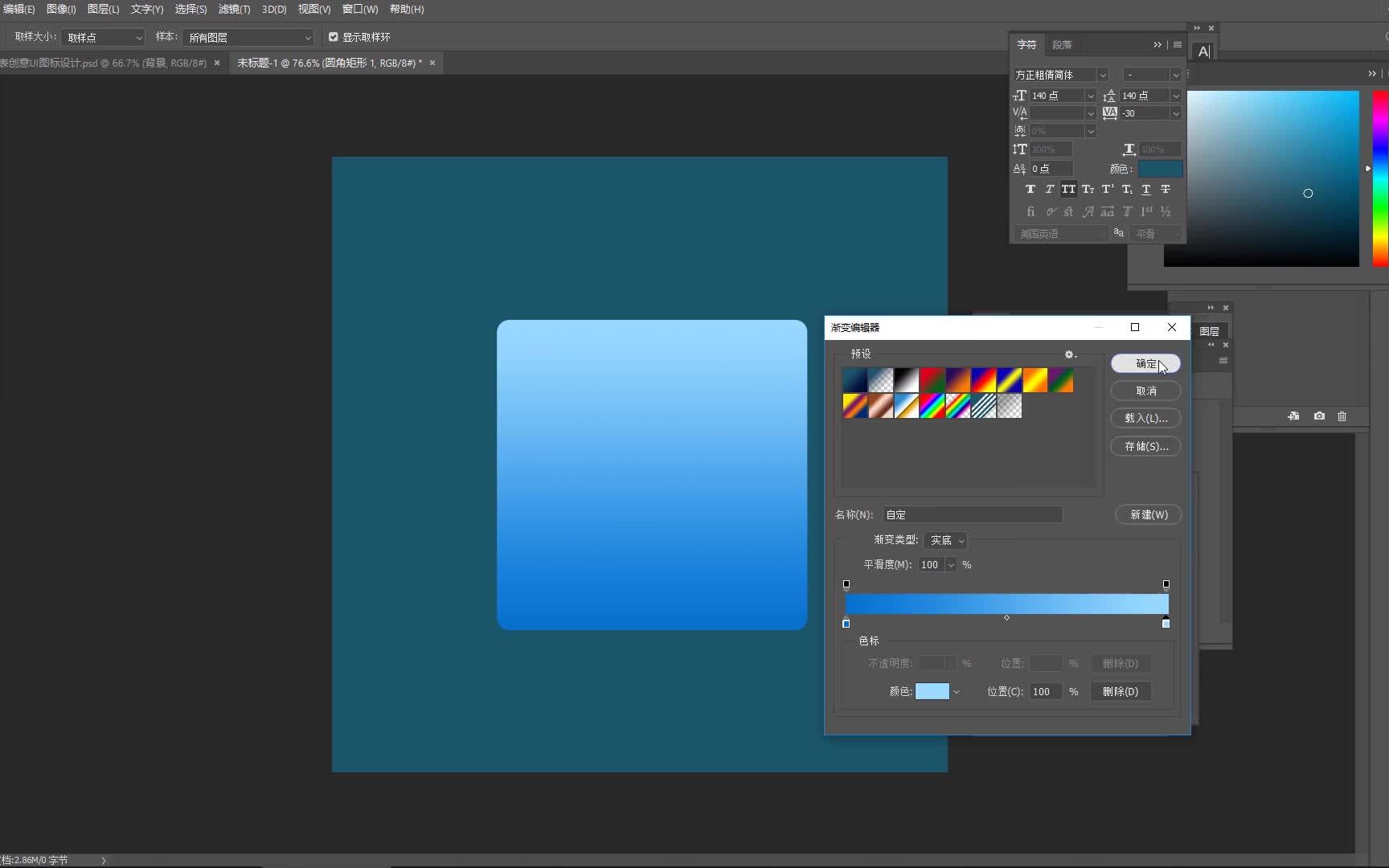
Task: Click the ordinals (1st) icon
Action: tap(1146, 211)
